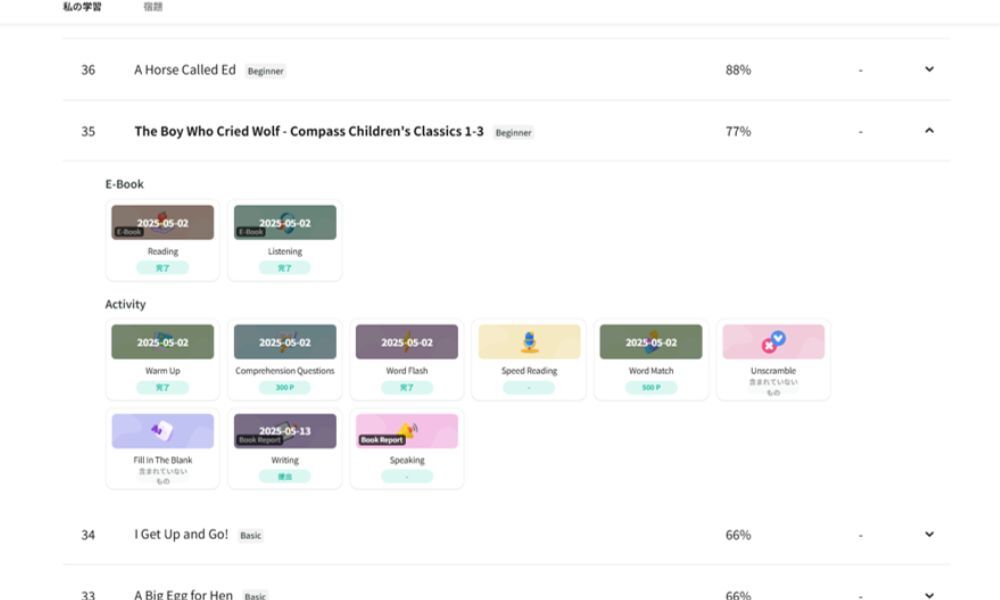Expand the I Get Up and Go! row

click(929, 534)
